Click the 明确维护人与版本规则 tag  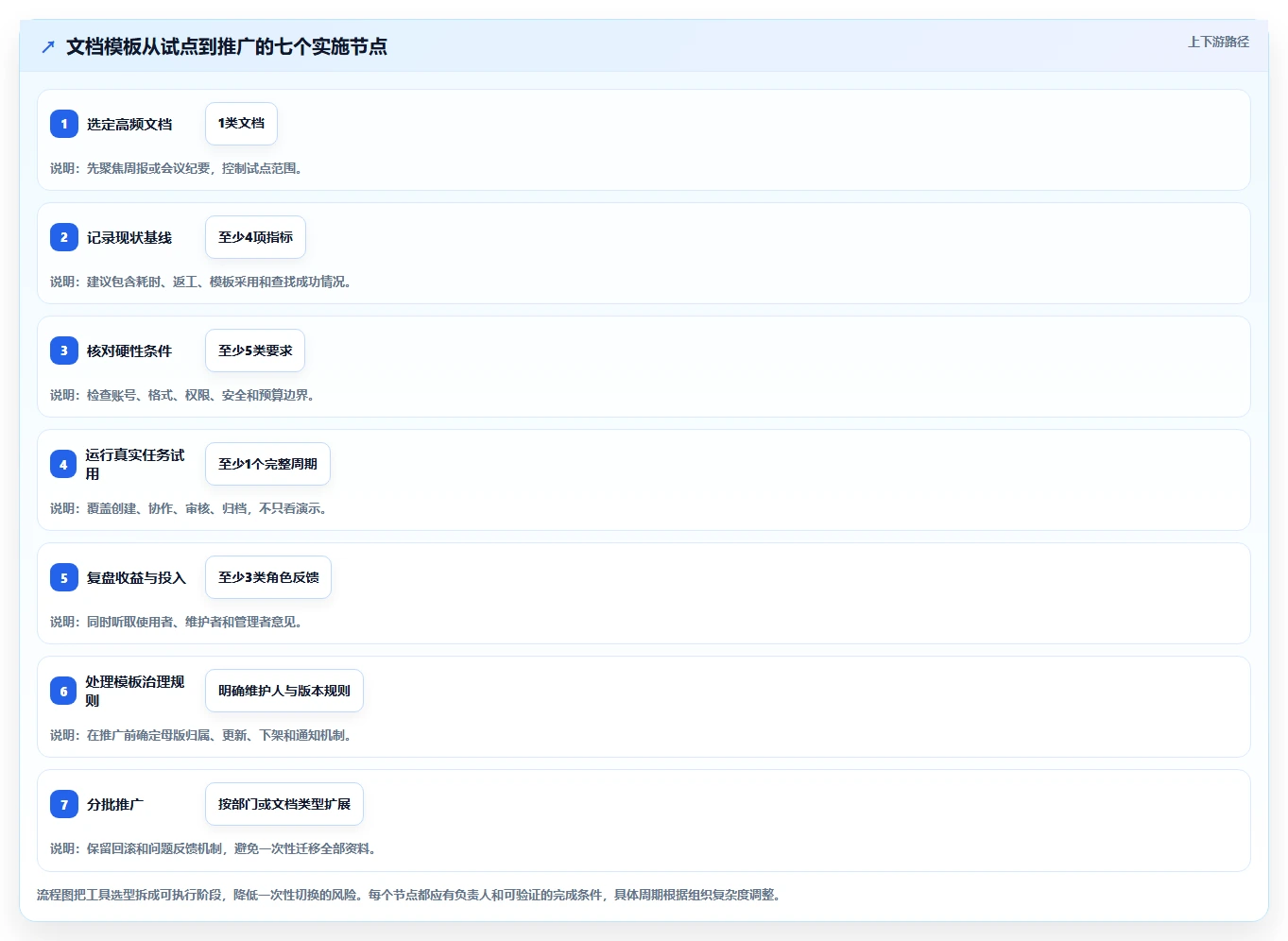coord(284,691)
